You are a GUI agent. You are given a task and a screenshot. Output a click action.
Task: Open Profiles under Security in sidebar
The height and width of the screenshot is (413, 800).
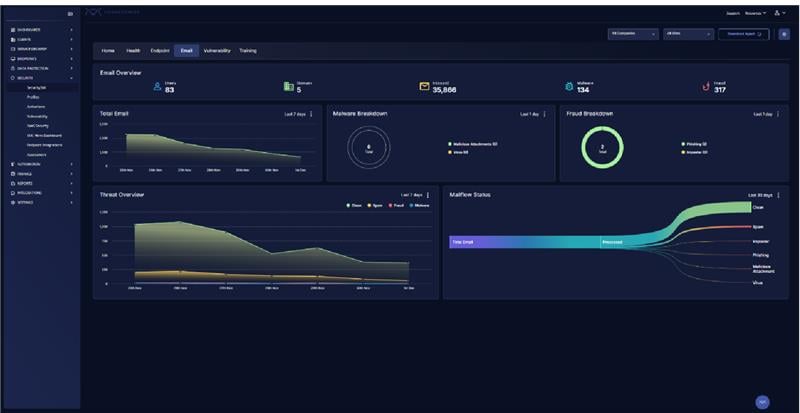click(x=34, y=97)
